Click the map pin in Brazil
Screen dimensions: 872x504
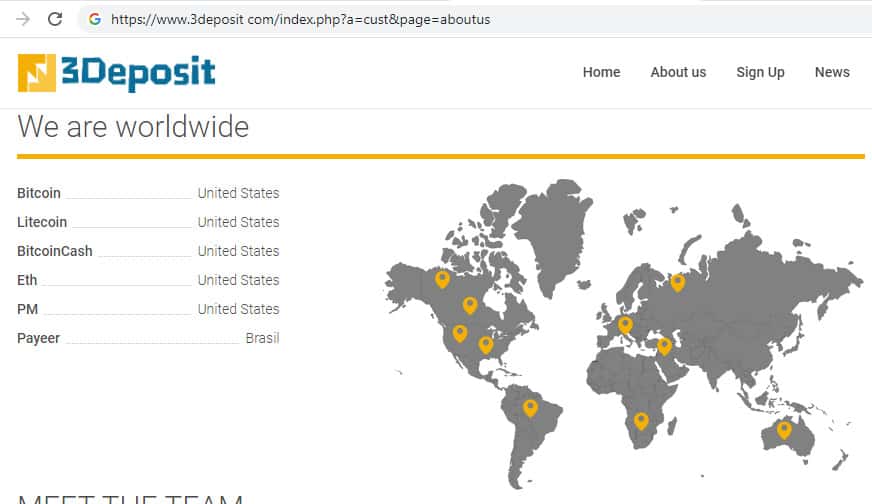pos(530,408)
